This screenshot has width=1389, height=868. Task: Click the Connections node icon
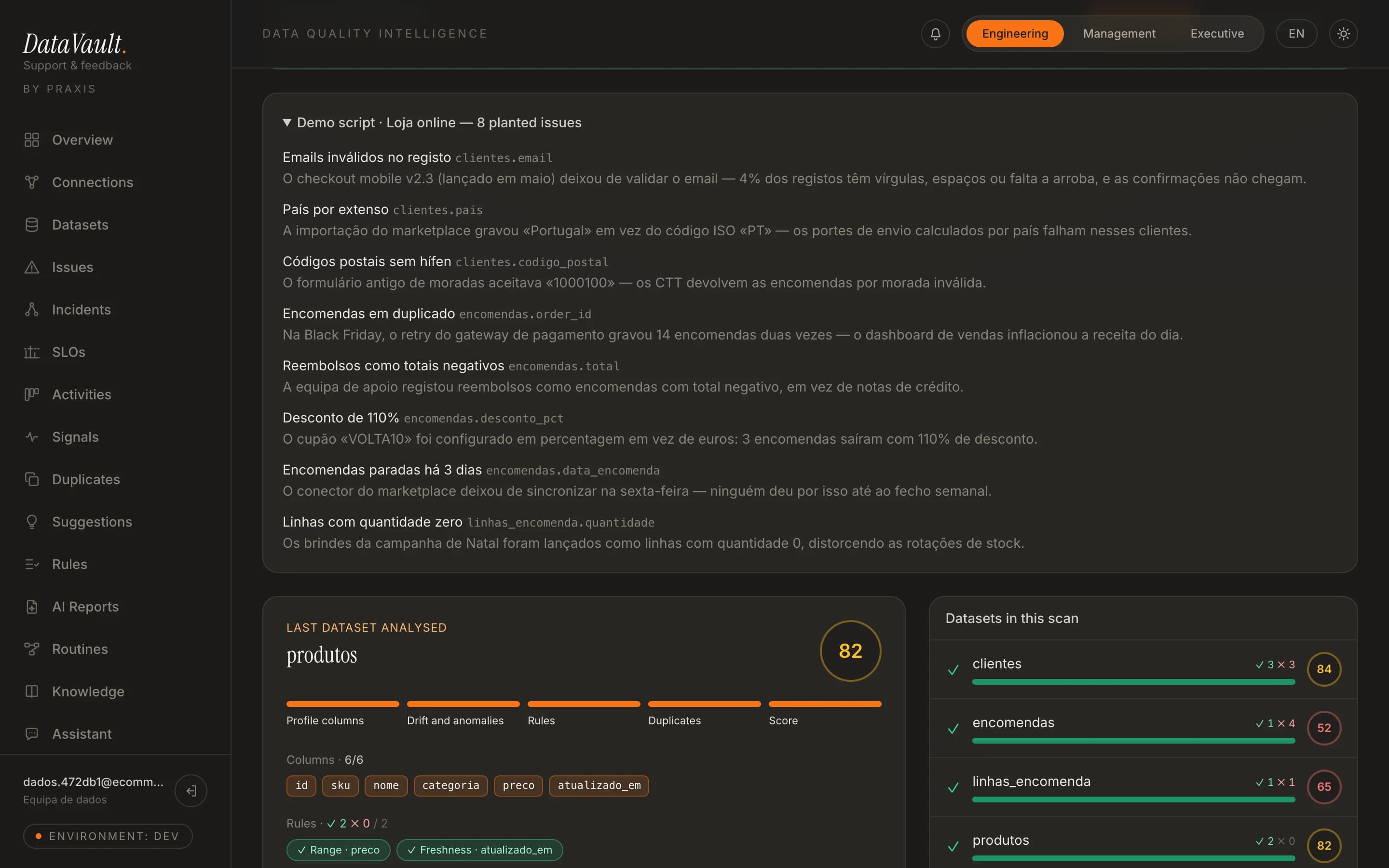pyautogui.click(x=31, y=182)
